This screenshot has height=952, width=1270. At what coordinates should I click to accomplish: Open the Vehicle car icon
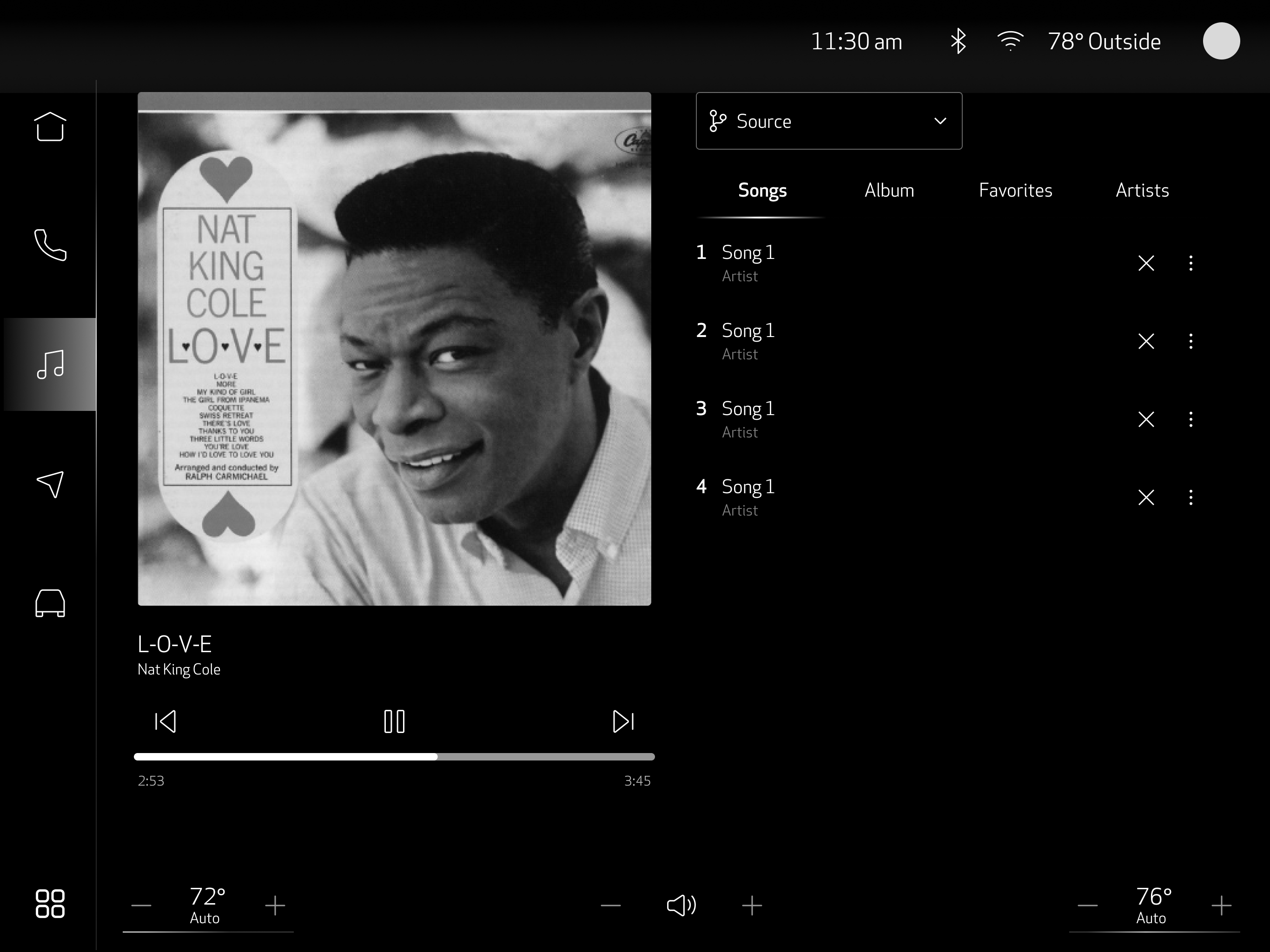(50, 603)
